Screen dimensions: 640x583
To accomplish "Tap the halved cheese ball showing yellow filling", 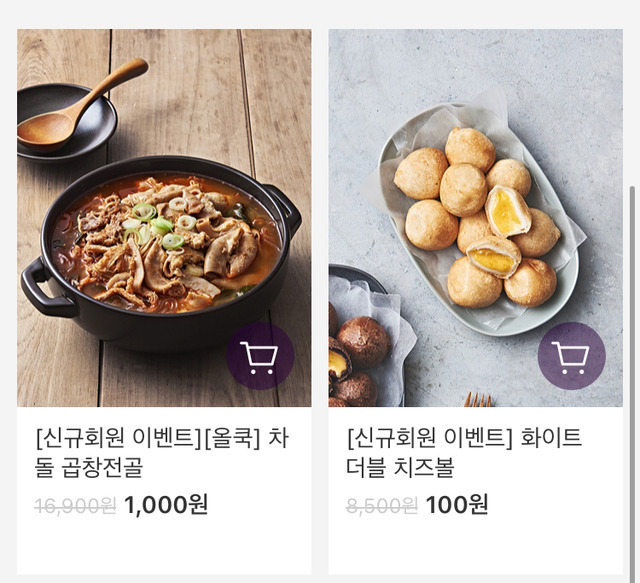I will pyautogui.click(x=507, y=212).
